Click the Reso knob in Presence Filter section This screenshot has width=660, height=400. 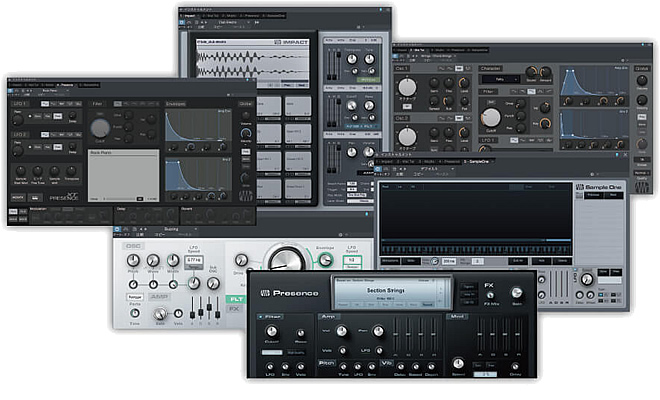pyautogui.click(x=301, y=333)
